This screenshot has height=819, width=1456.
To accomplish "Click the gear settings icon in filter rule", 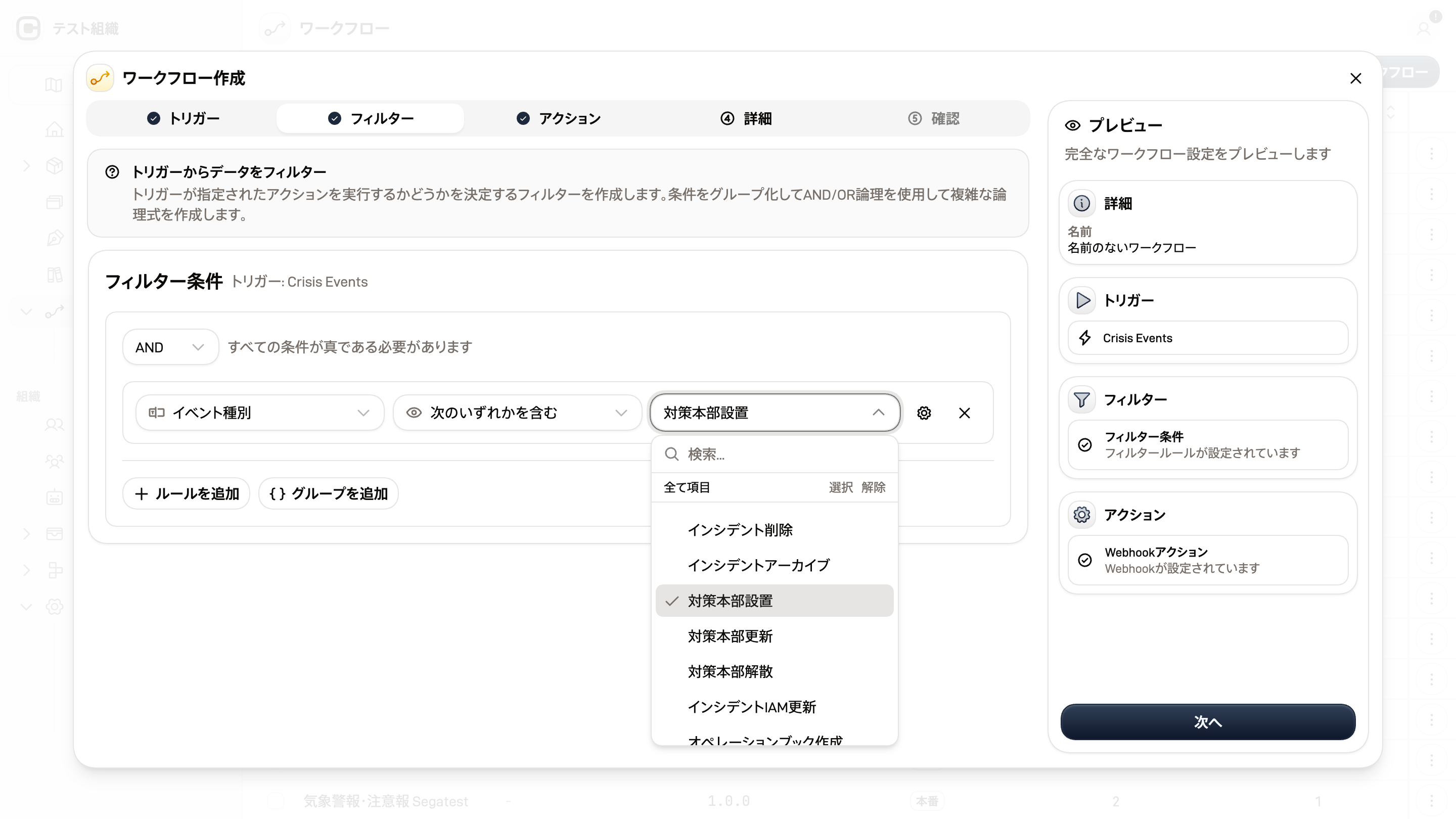I will click(924, 413).
